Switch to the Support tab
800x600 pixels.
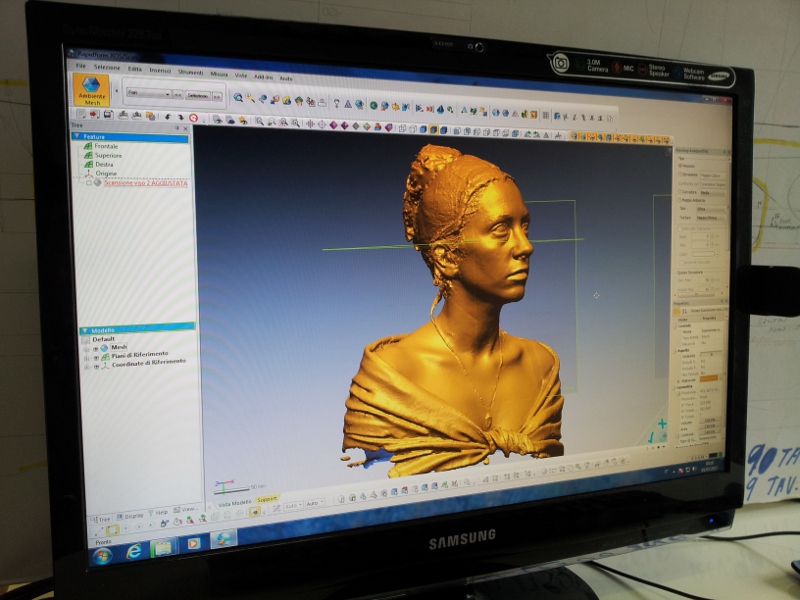tap(267, 499)
